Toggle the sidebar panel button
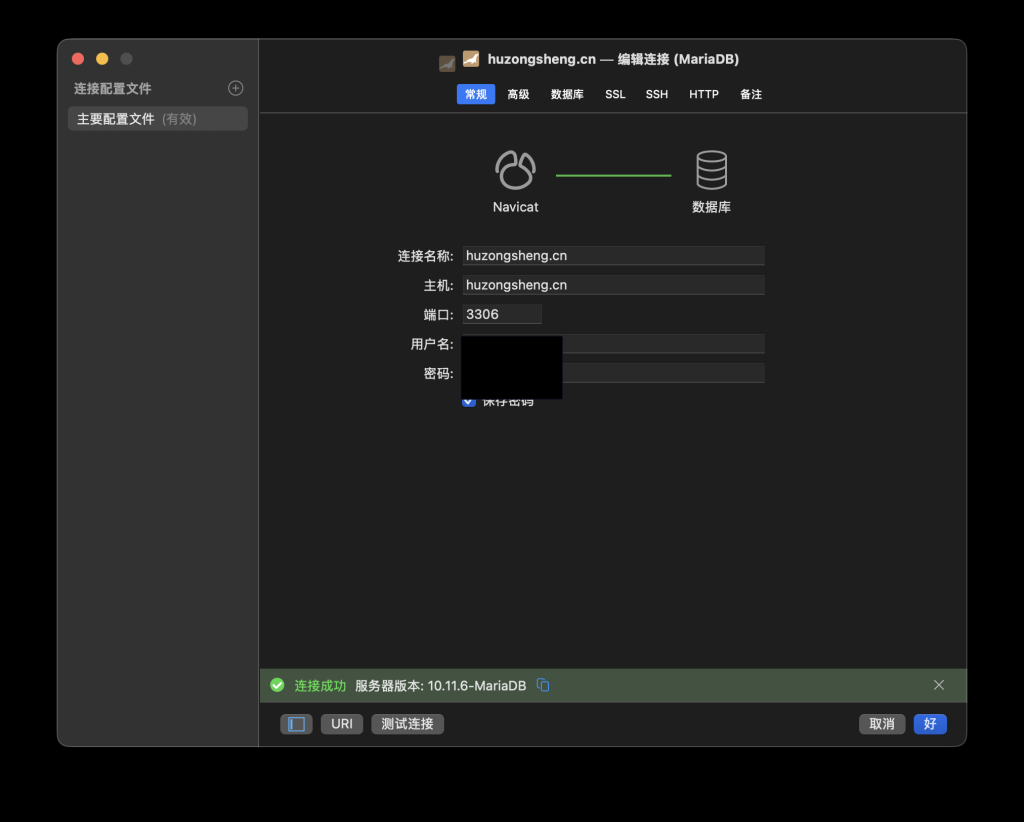The width and height of the screenshot is (1024, 822). point(296,724)
